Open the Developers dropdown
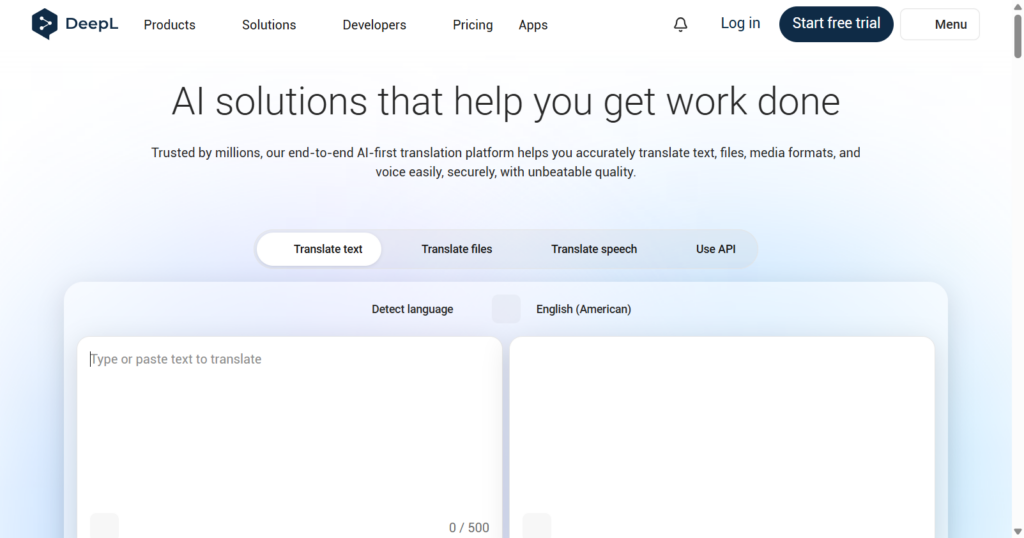Viewport: 1024px width, 538px height. (374, 25)
